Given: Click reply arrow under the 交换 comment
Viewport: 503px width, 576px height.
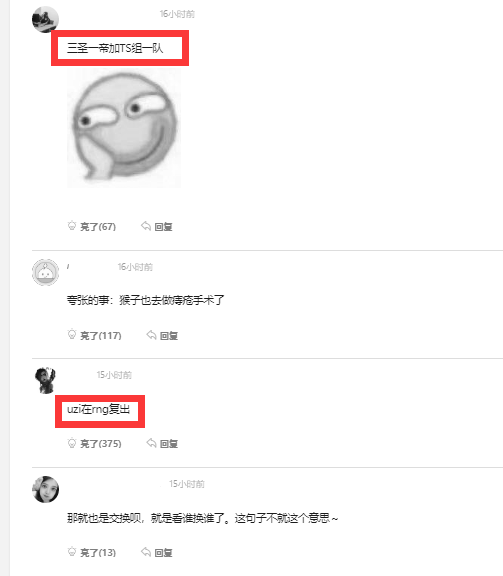Looking at the screenshot, I should click(146, 552).
